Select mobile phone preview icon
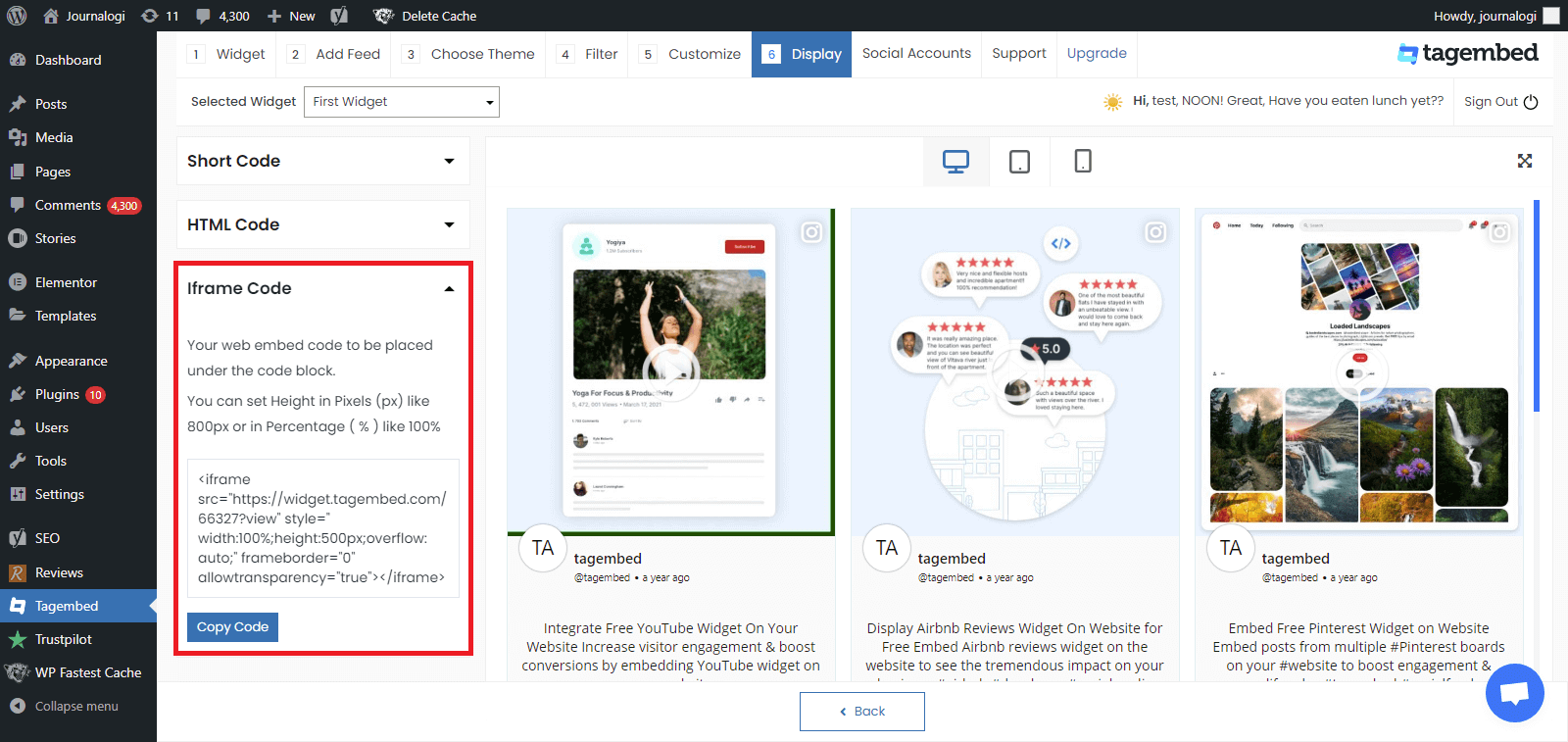 click(1083, 162)
